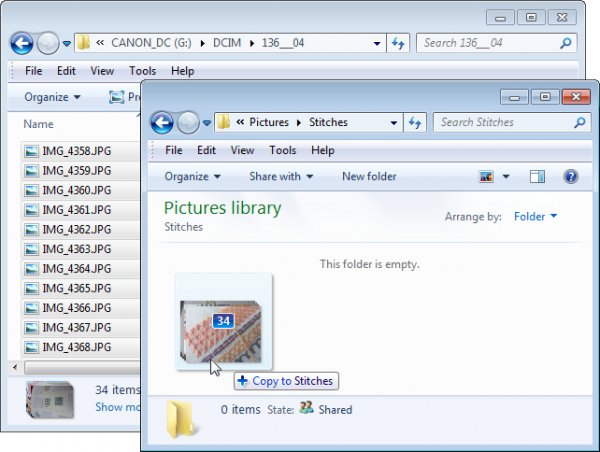Select IMG_4365.JPG in file list
Viewport: 600px width, 452px height.
[x=76, y=289]
